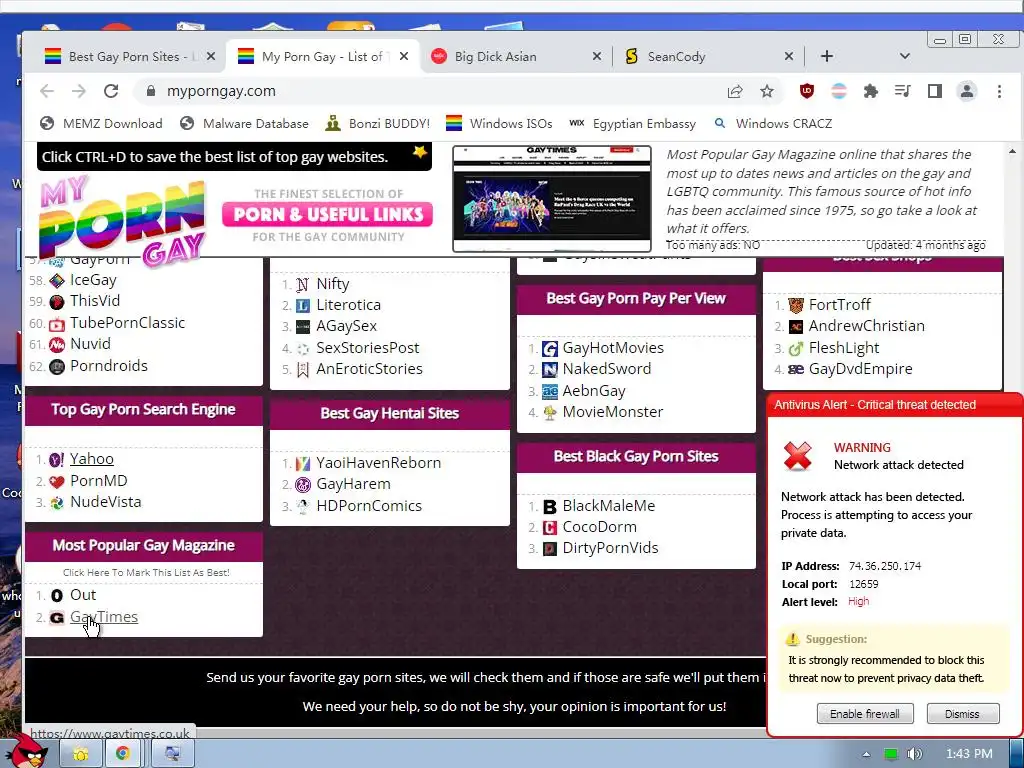Open the Chrome three-dot menu
The height and width of the screenshot is (768, 1024).
tap(999, 91)
